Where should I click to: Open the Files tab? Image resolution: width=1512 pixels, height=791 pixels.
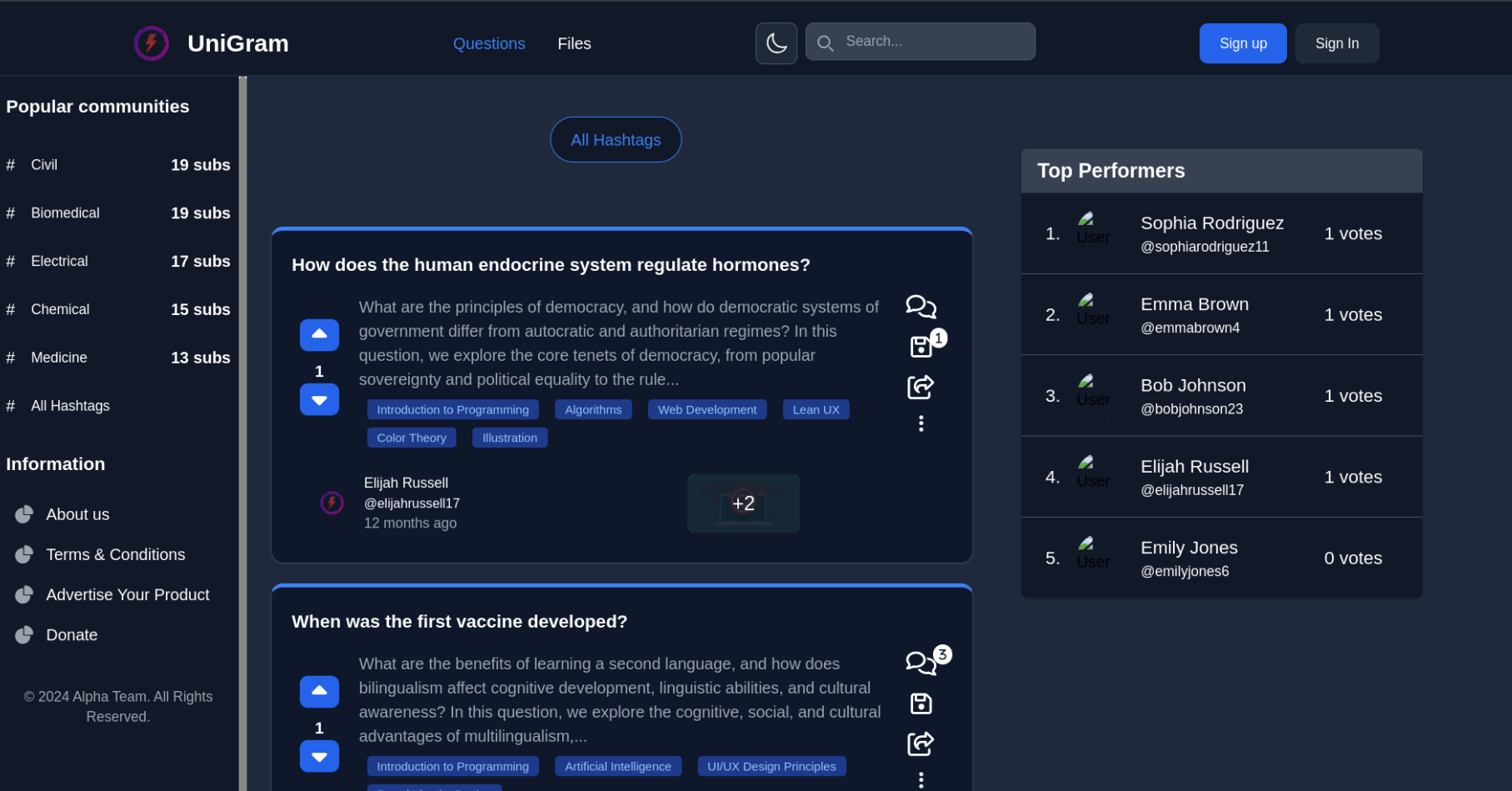point(574,43)
